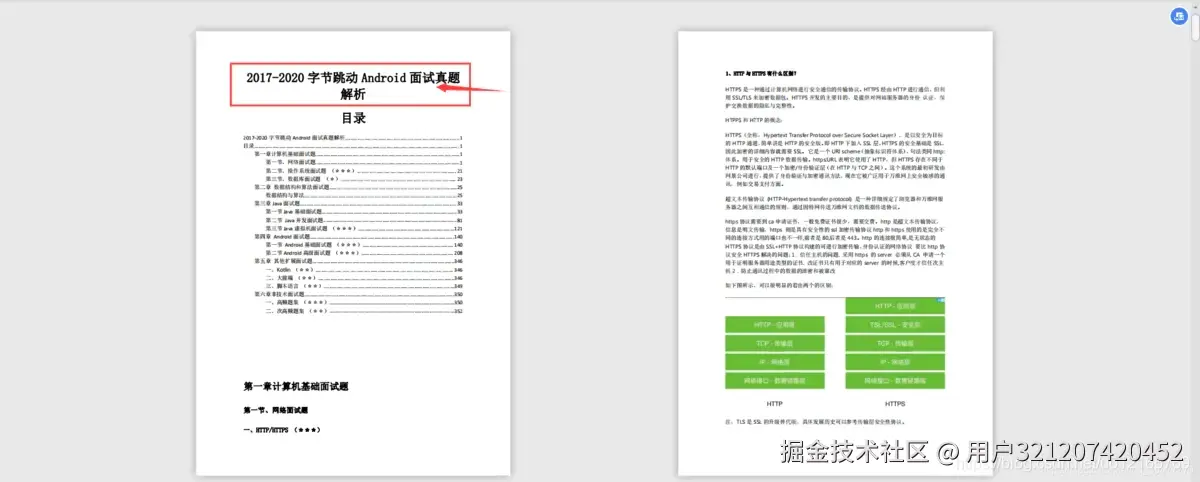Click the right PDF page thumbnail
This screenshot has width=1200, height=482.
835,253
